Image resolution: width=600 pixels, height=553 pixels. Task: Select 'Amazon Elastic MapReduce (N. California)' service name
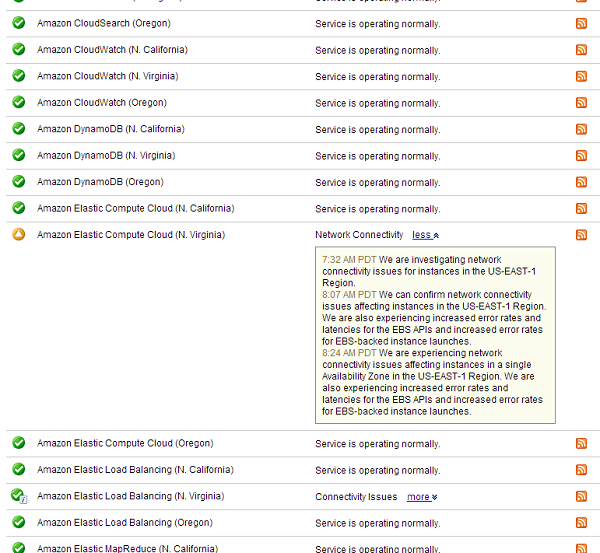tap(127, 548)
